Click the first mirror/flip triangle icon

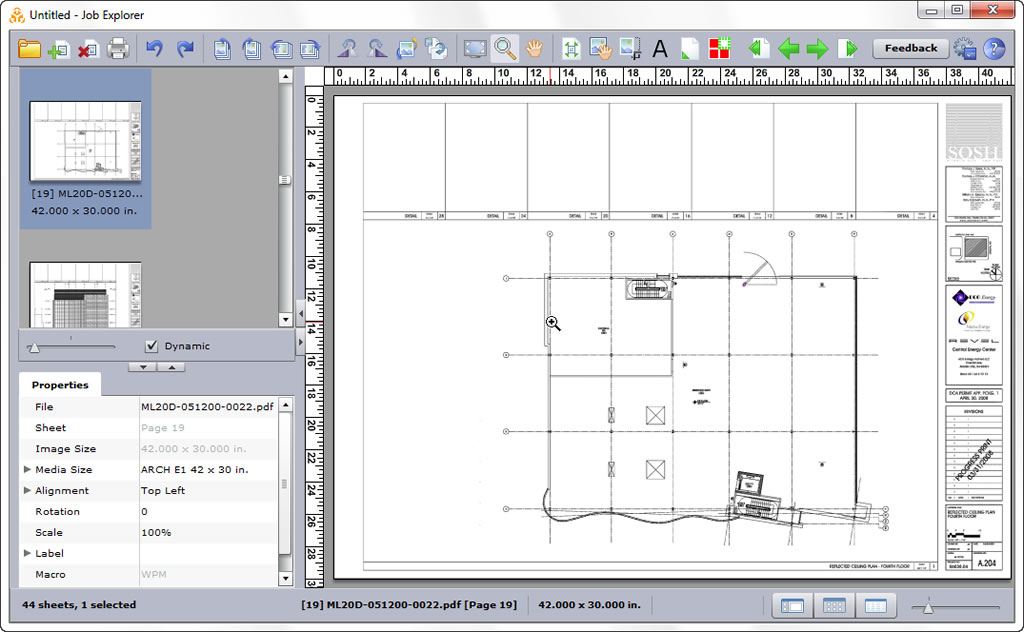(x=347, y=49)
